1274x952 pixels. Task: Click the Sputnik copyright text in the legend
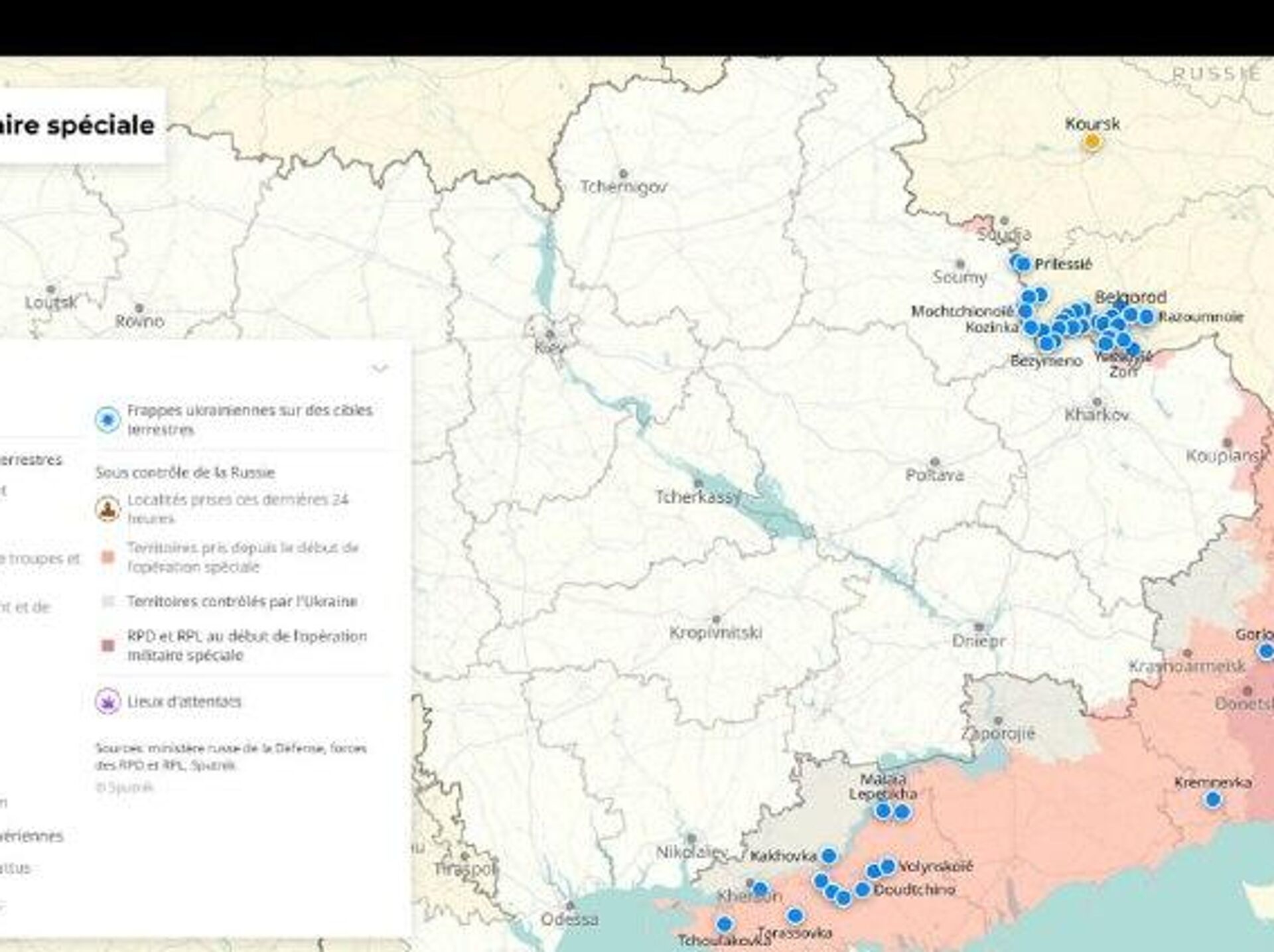coord(125,787)
